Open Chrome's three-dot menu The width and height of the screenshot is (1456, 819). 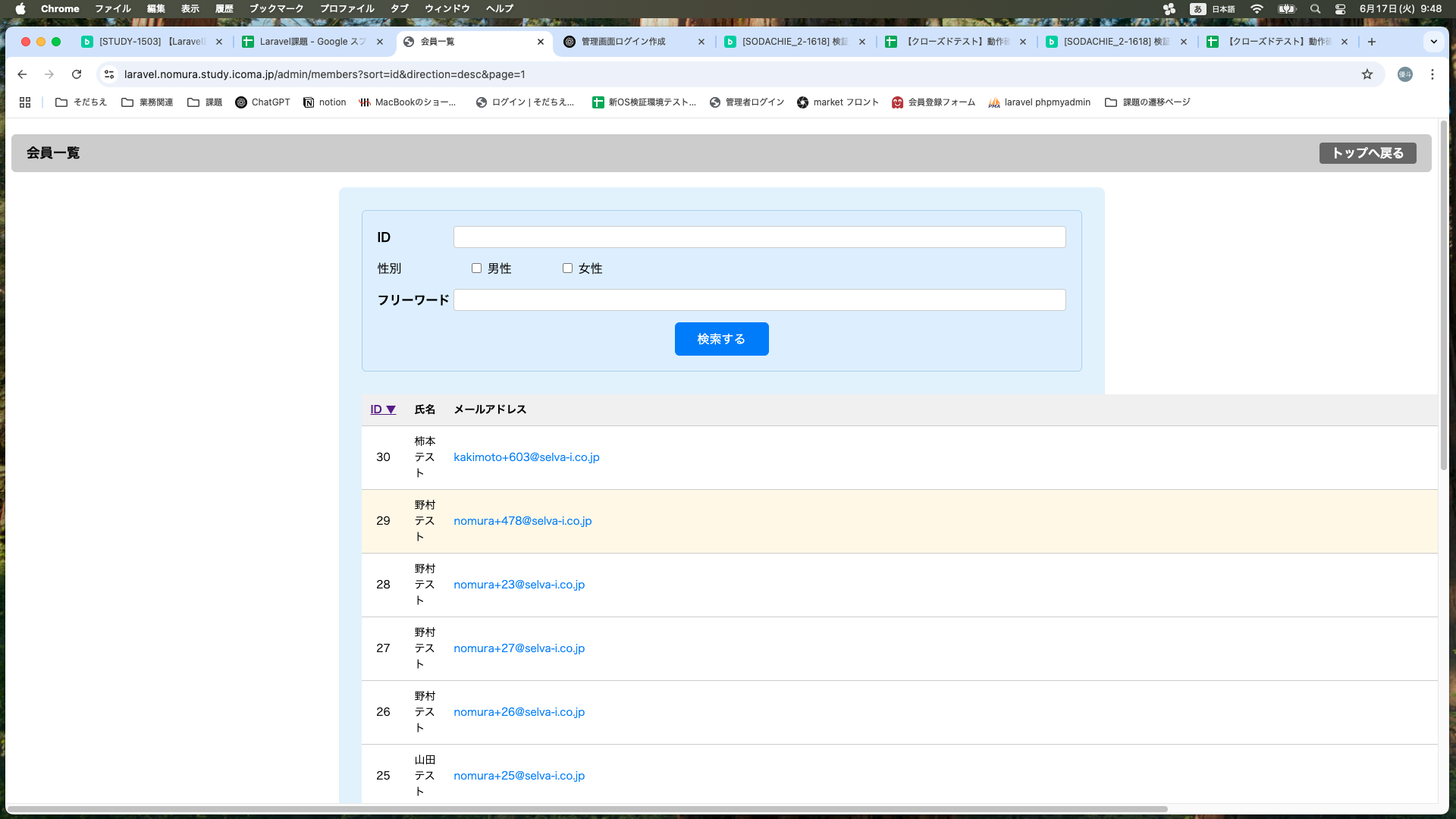click(1432, 74)
